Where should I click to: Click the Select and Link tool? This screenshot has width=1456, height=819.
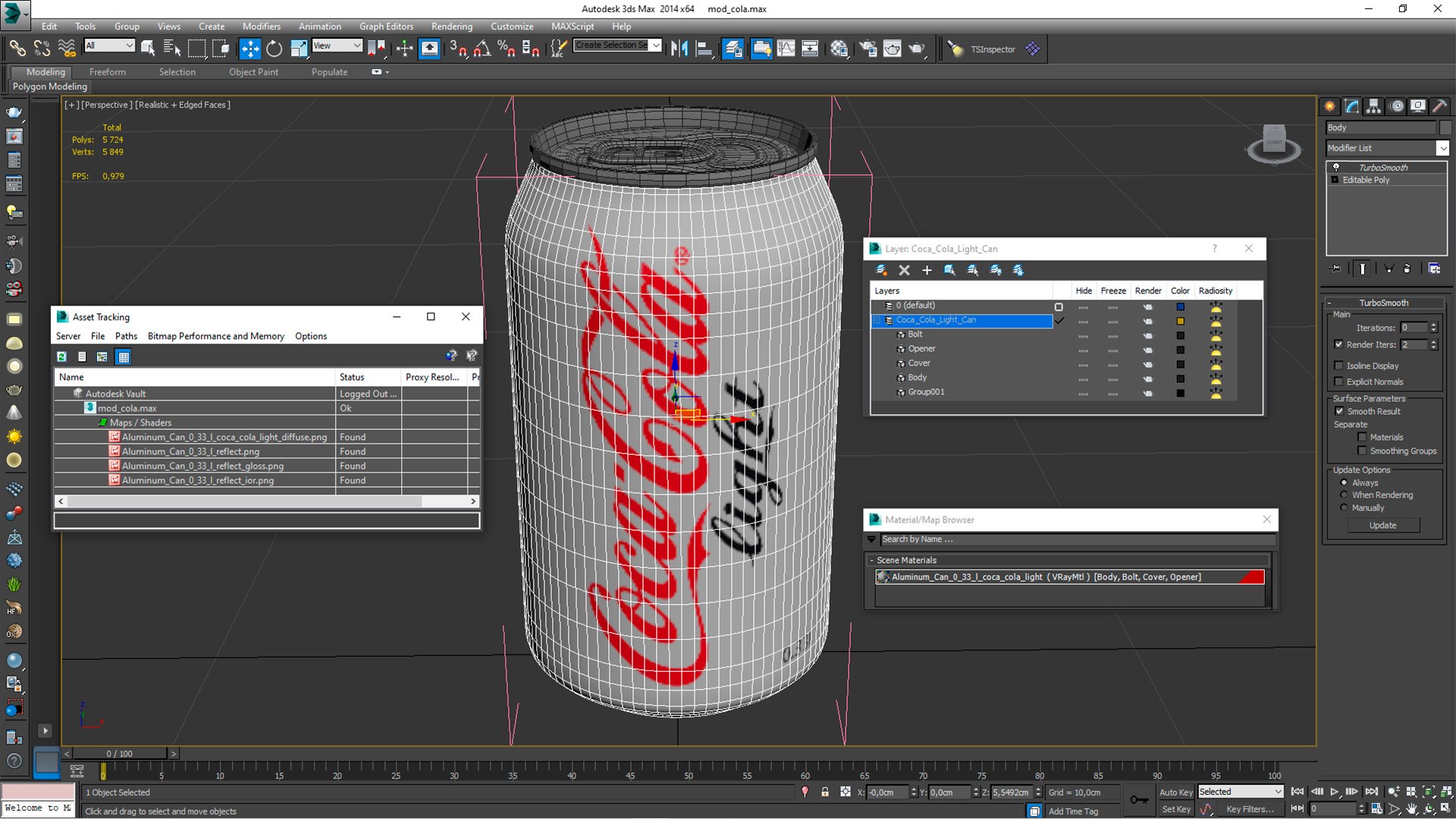click(17, 49)
